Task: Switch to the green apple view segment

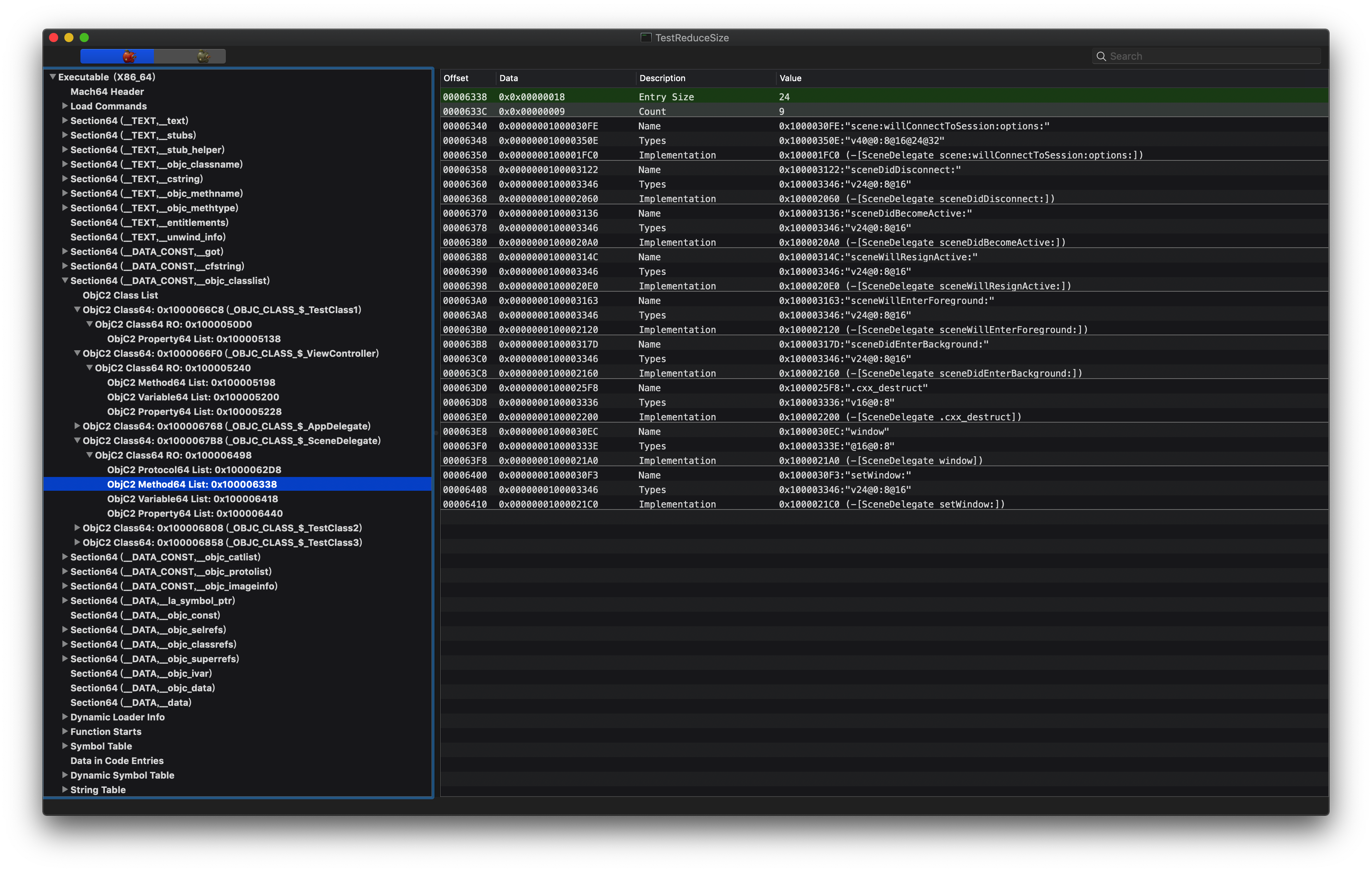Action: (x=190, y=56)
